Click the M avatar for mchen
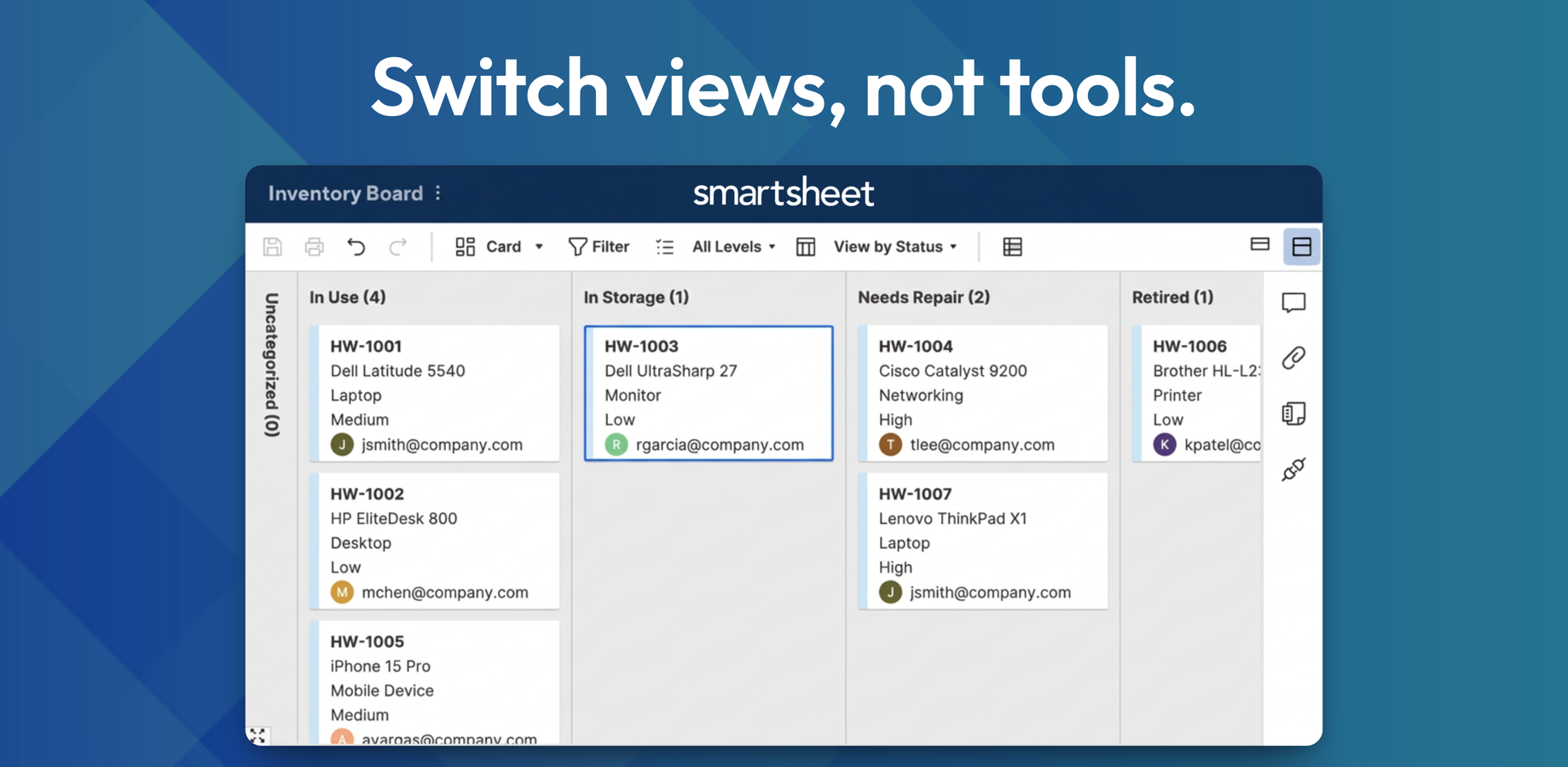This screenshot has width=1568, height=767. coord(342,592)
